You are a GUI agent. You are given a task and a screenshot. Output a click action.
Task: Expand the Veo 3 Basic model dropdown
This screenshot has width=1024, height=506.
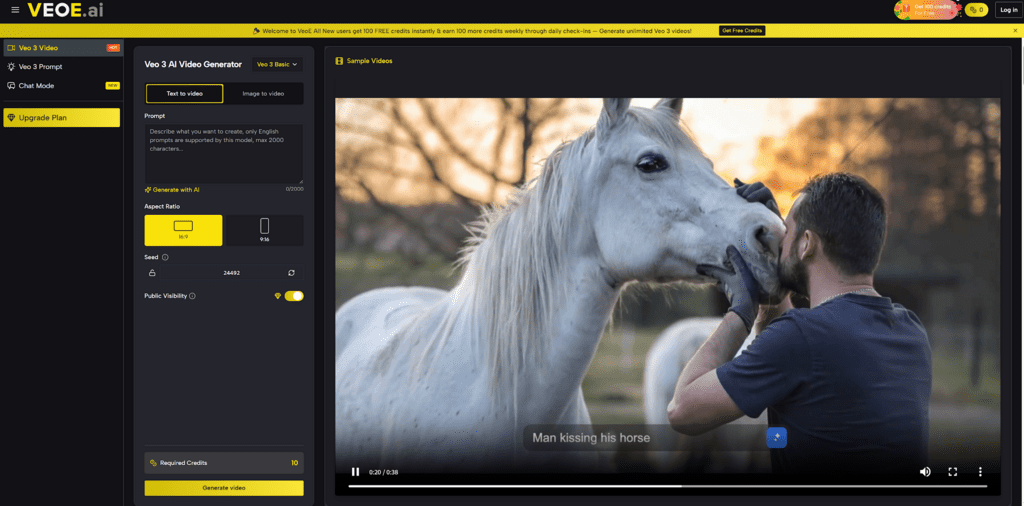click(277, 64)
